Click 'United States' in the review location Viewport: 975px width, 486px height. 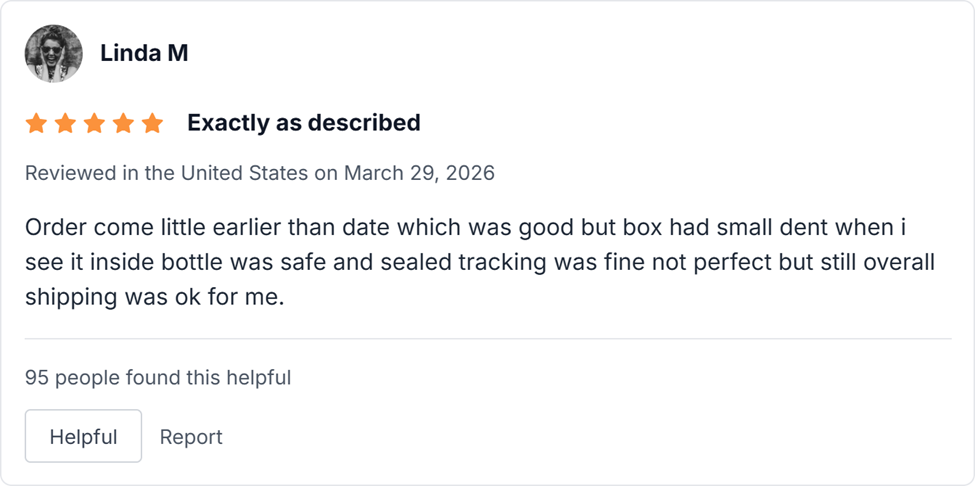tap(244, 173)
